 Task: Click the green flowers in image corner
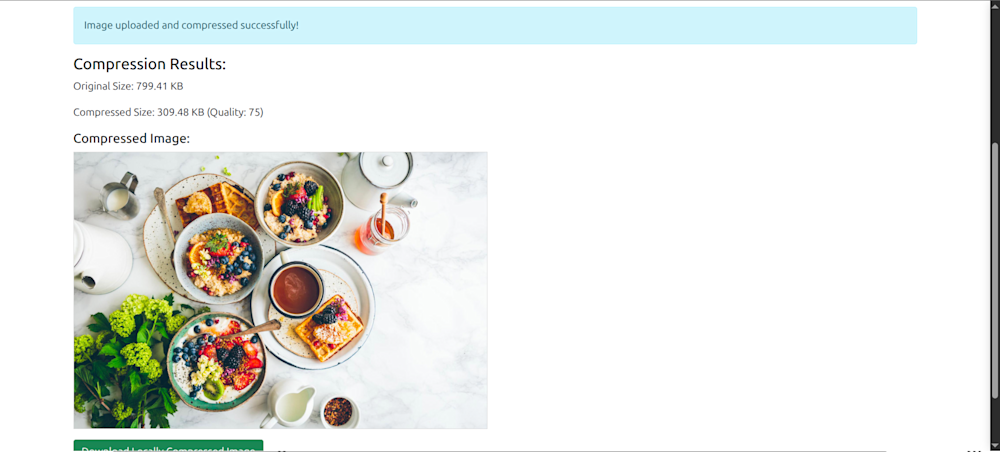(x=124, y=360)
